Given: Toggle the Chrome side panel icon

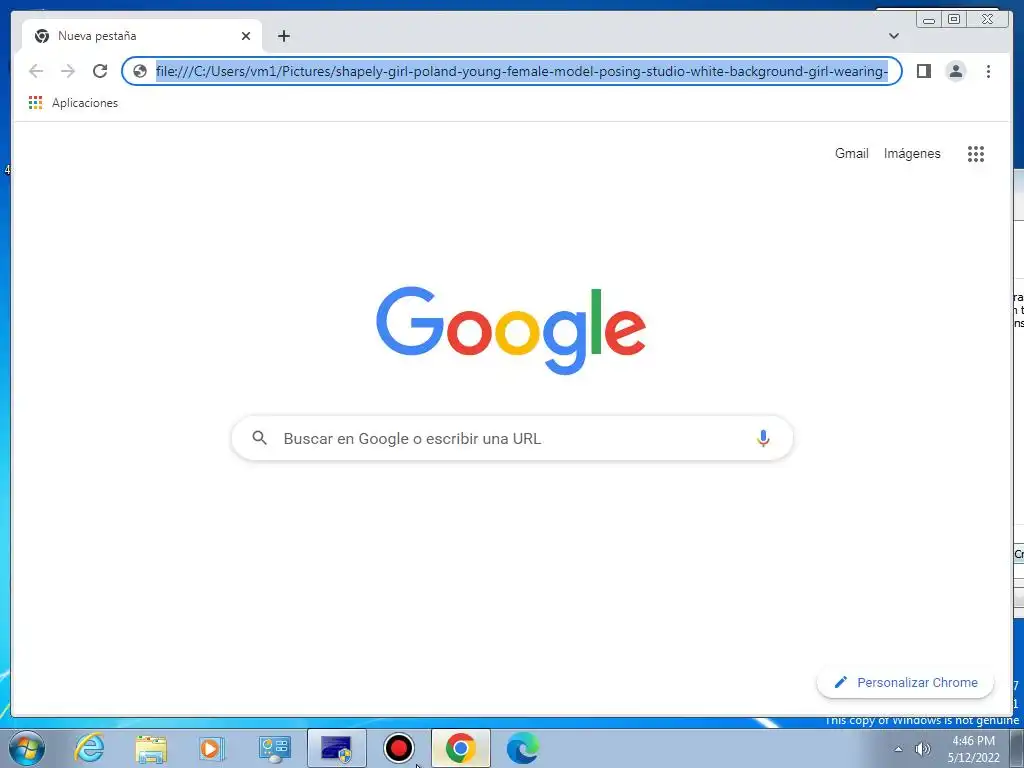Looking at the screenshot, I should click(x=923, y=71).
